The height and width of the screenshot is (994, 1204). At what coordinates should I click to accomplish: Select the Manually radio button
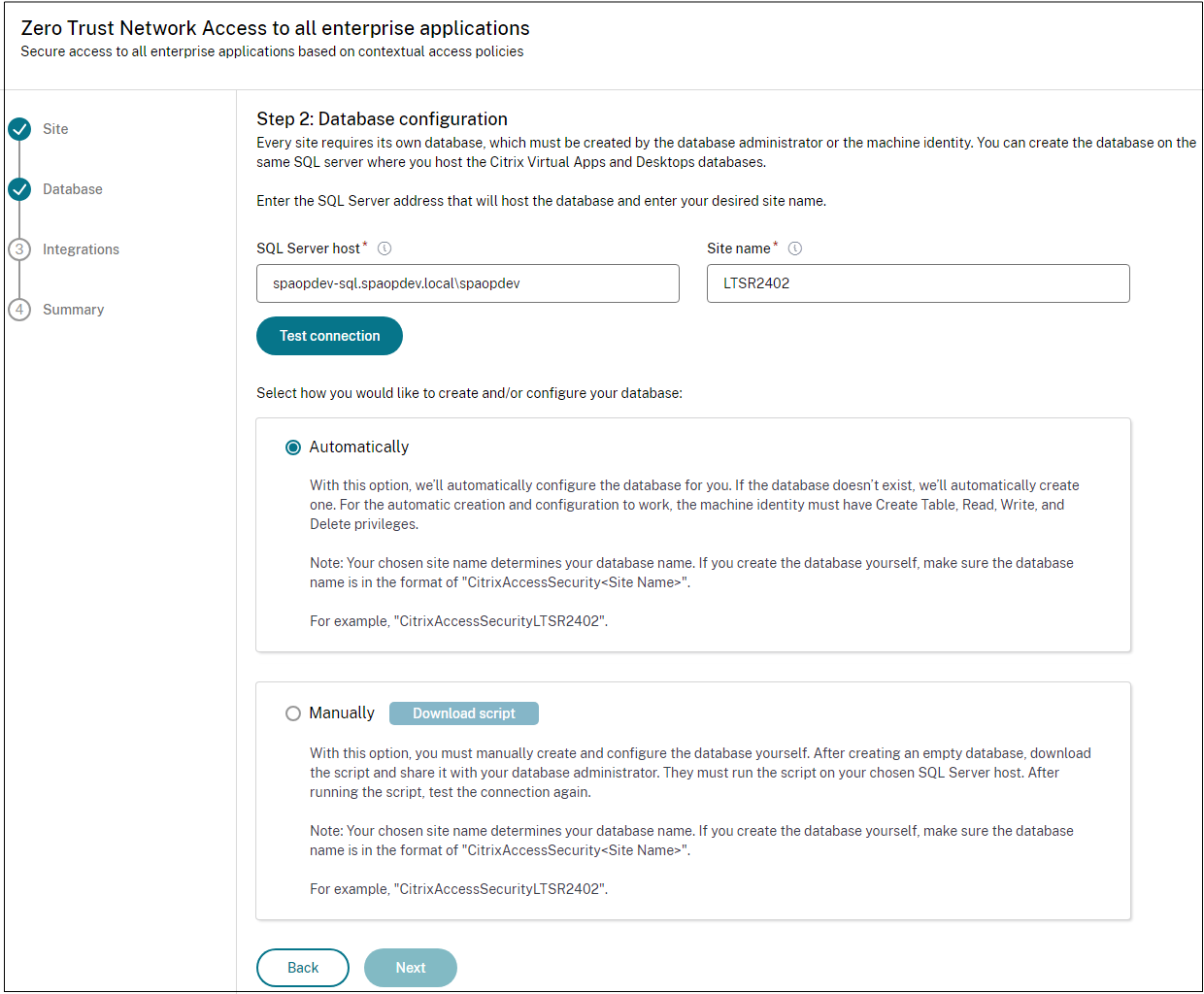(x=293, y=713)
